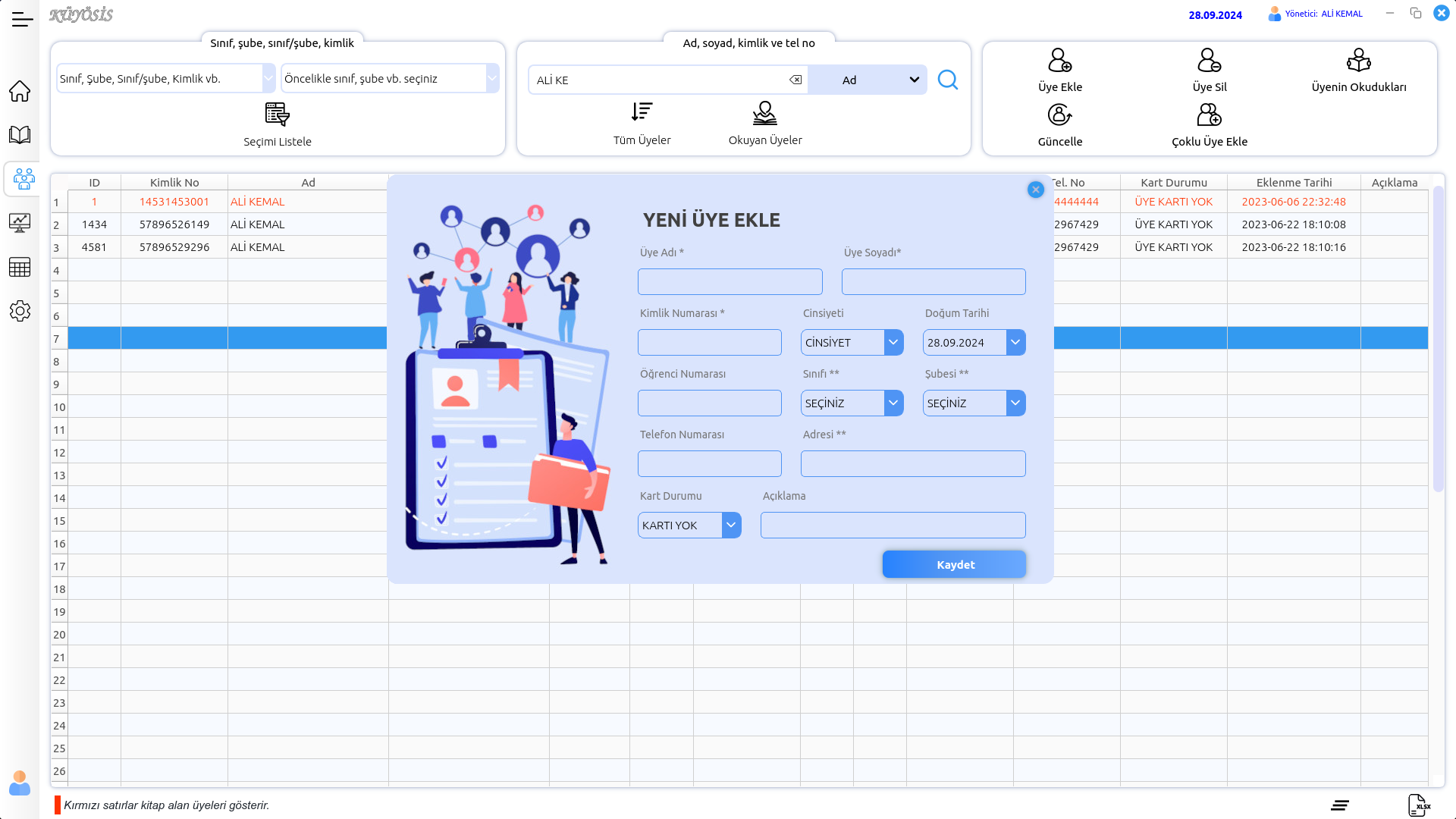Open settings gear in sidebar
The image size is (1456, 819).
tap(20, 311)
